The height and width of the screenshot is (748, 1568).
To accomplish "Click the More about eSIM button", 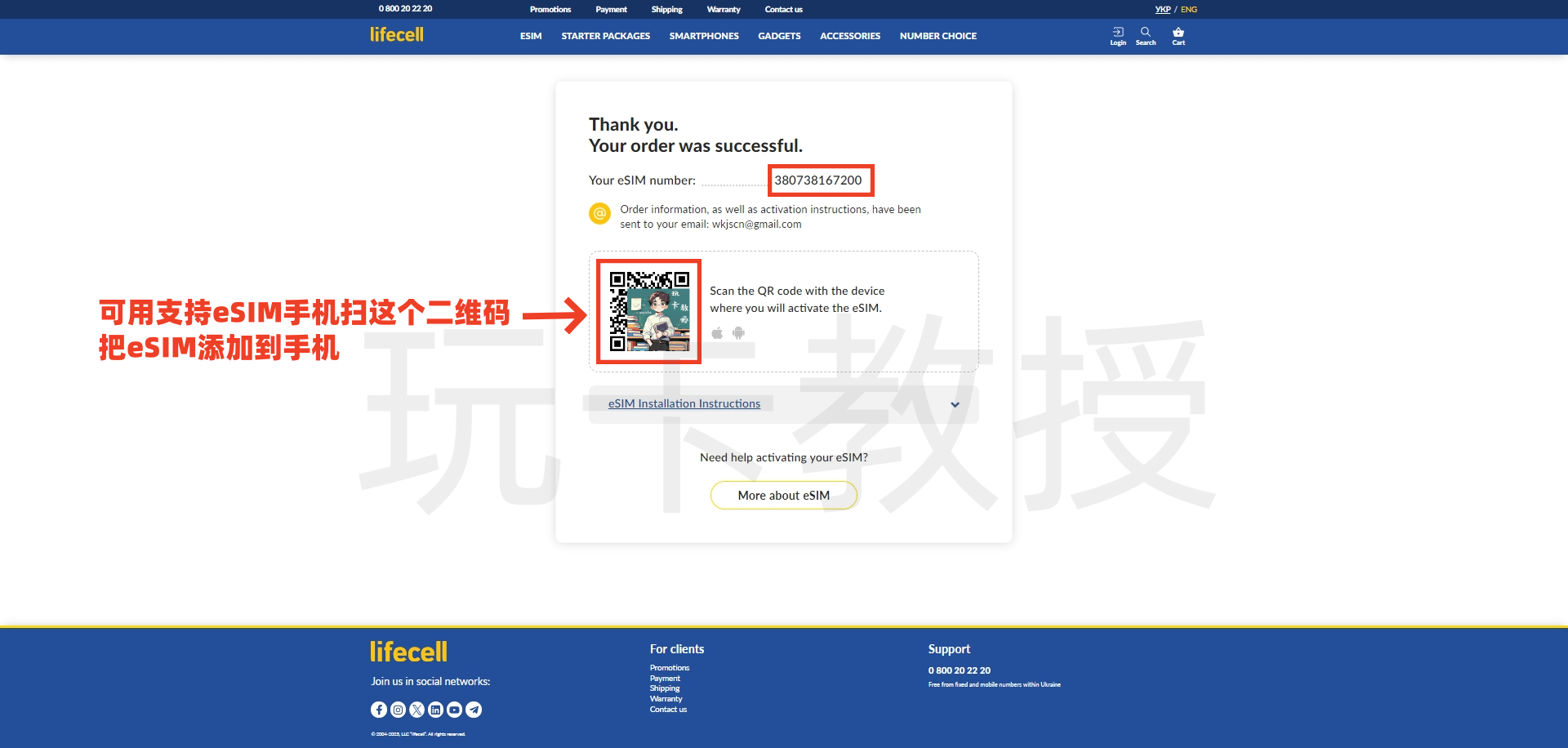I will pyautogui.click(x=784, y=495).
